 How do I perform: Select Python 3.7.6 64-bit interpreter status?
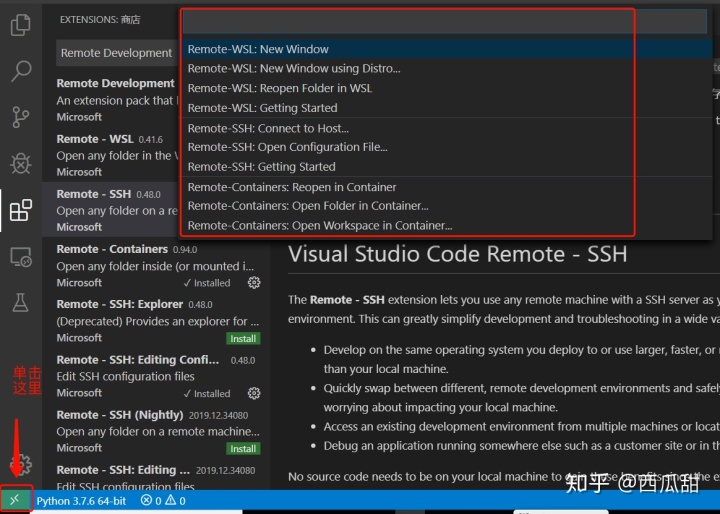pos(81,501)
